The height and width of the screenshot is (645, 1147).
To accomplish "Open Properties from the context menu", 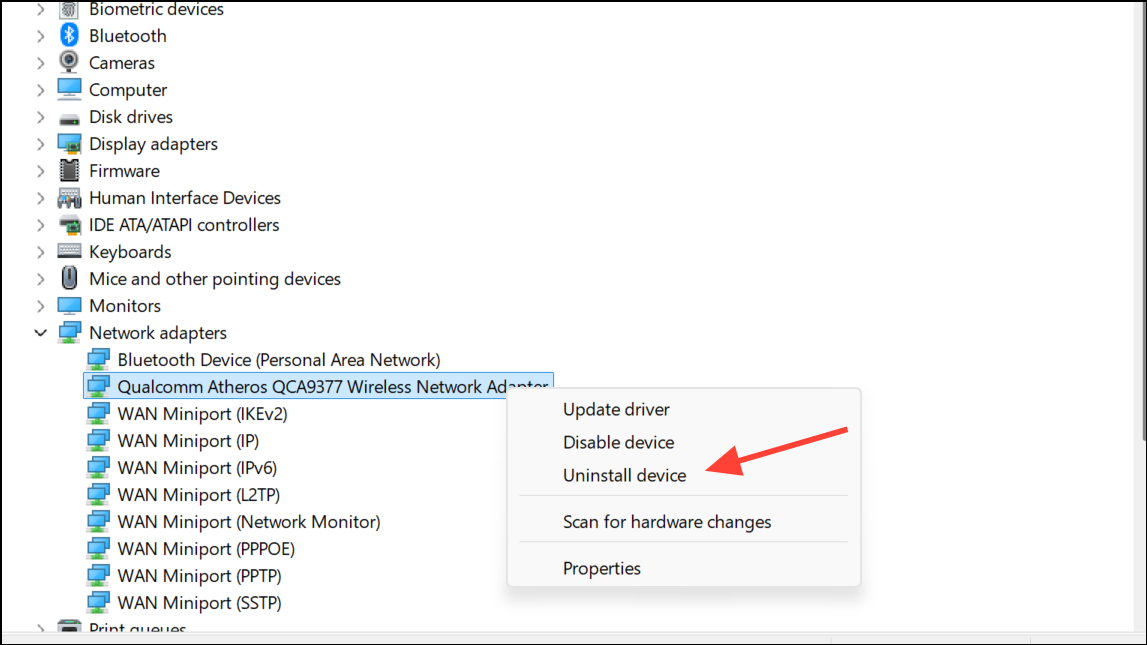I will (x=601, y=568).
